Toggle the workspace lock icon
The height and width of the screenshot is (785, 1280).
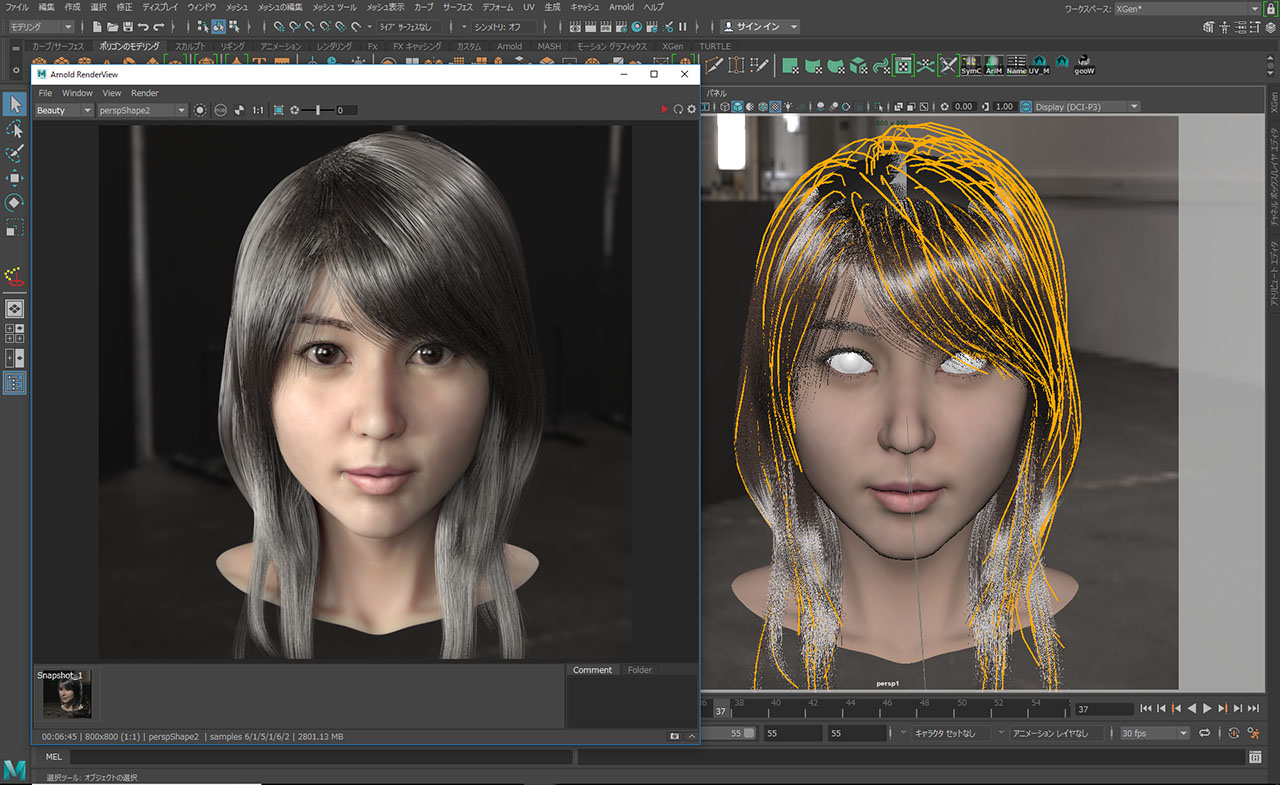click(1272, 8)
